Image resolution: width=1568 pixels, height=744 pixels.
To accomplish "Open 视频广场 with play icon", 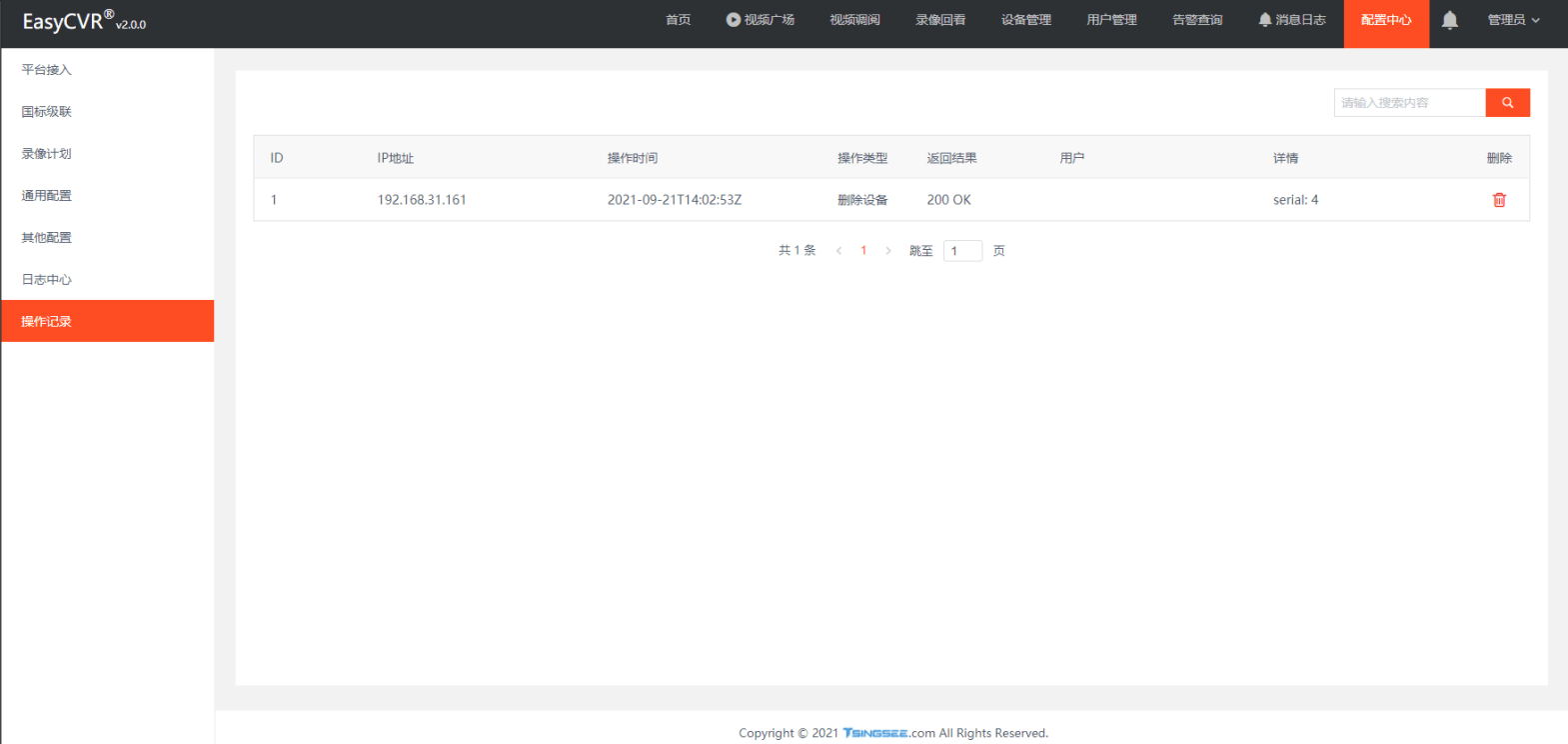I will pos(760,20).
